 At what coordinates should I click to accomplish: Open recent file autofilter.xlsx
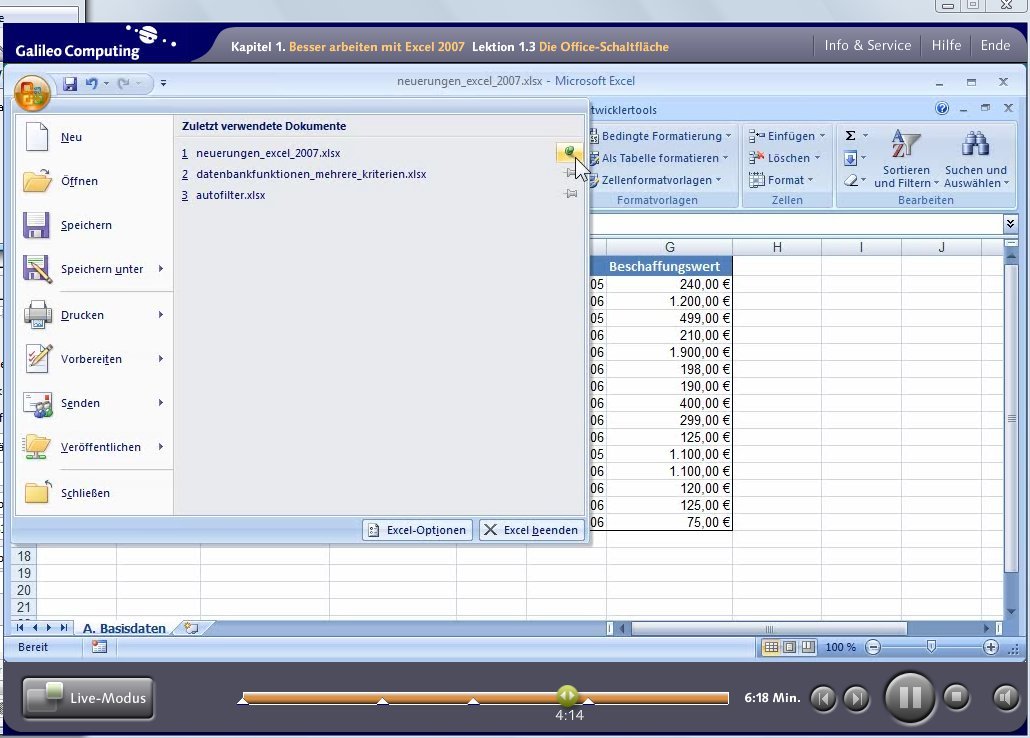click(231, 195)
